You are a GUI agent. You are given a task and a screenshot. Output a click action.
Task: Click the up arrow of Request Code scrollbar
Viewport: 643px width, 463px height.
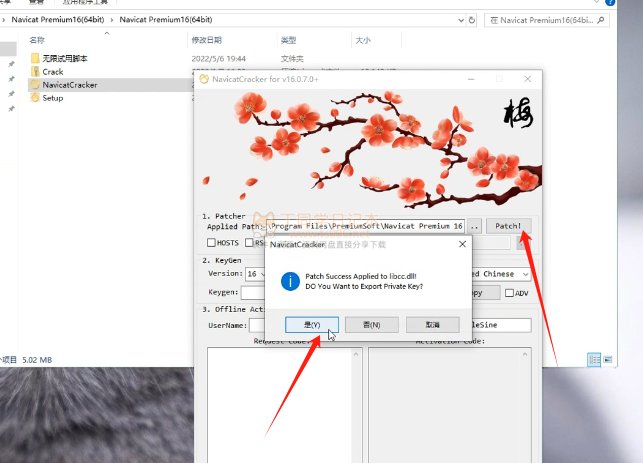pyautogui.click(x=356, y=354)
